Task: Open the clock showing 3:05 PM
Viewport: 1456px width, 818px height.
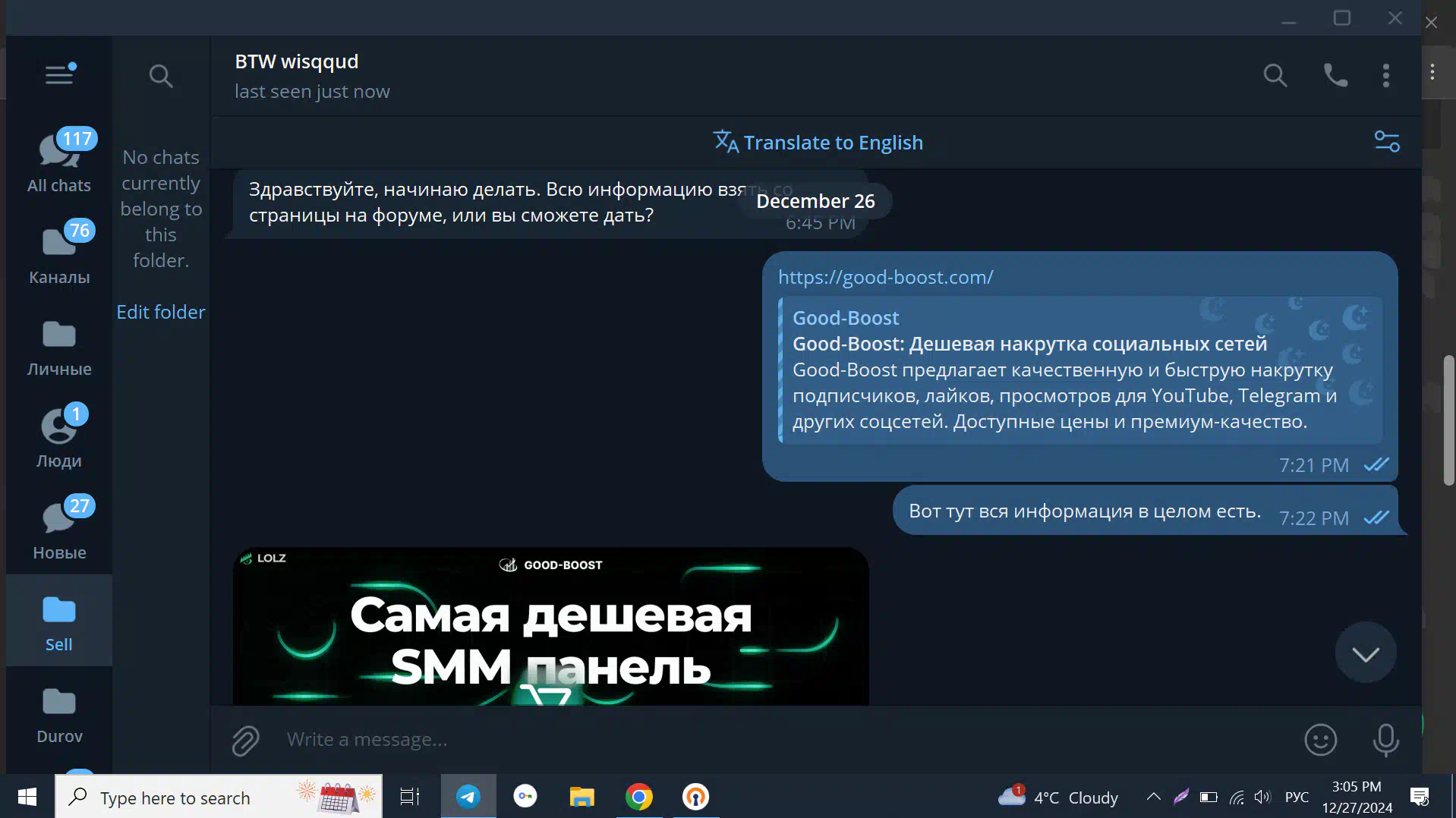Action: click(1357, 797)
